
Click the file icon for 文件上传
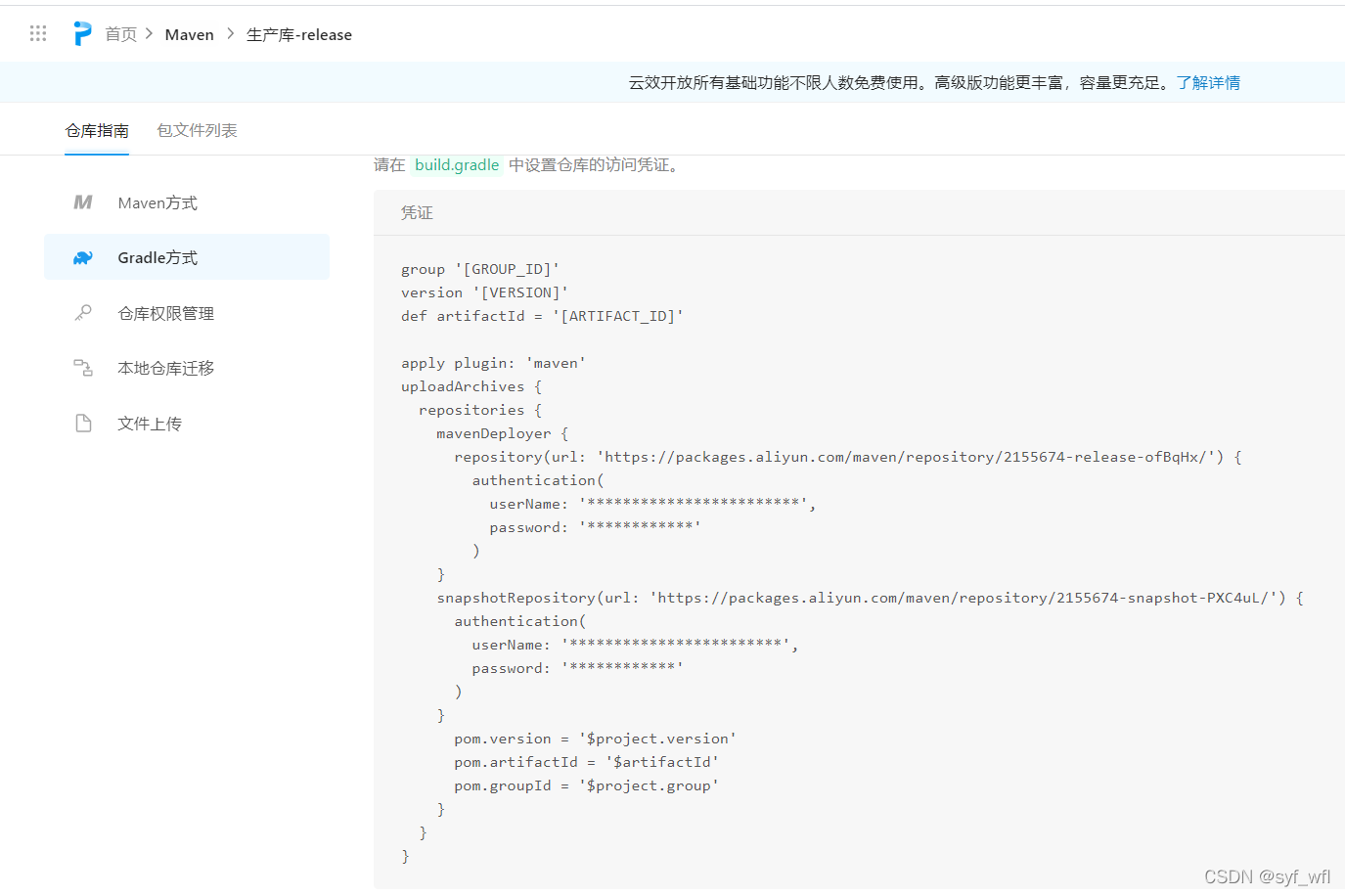coord(83,424)
